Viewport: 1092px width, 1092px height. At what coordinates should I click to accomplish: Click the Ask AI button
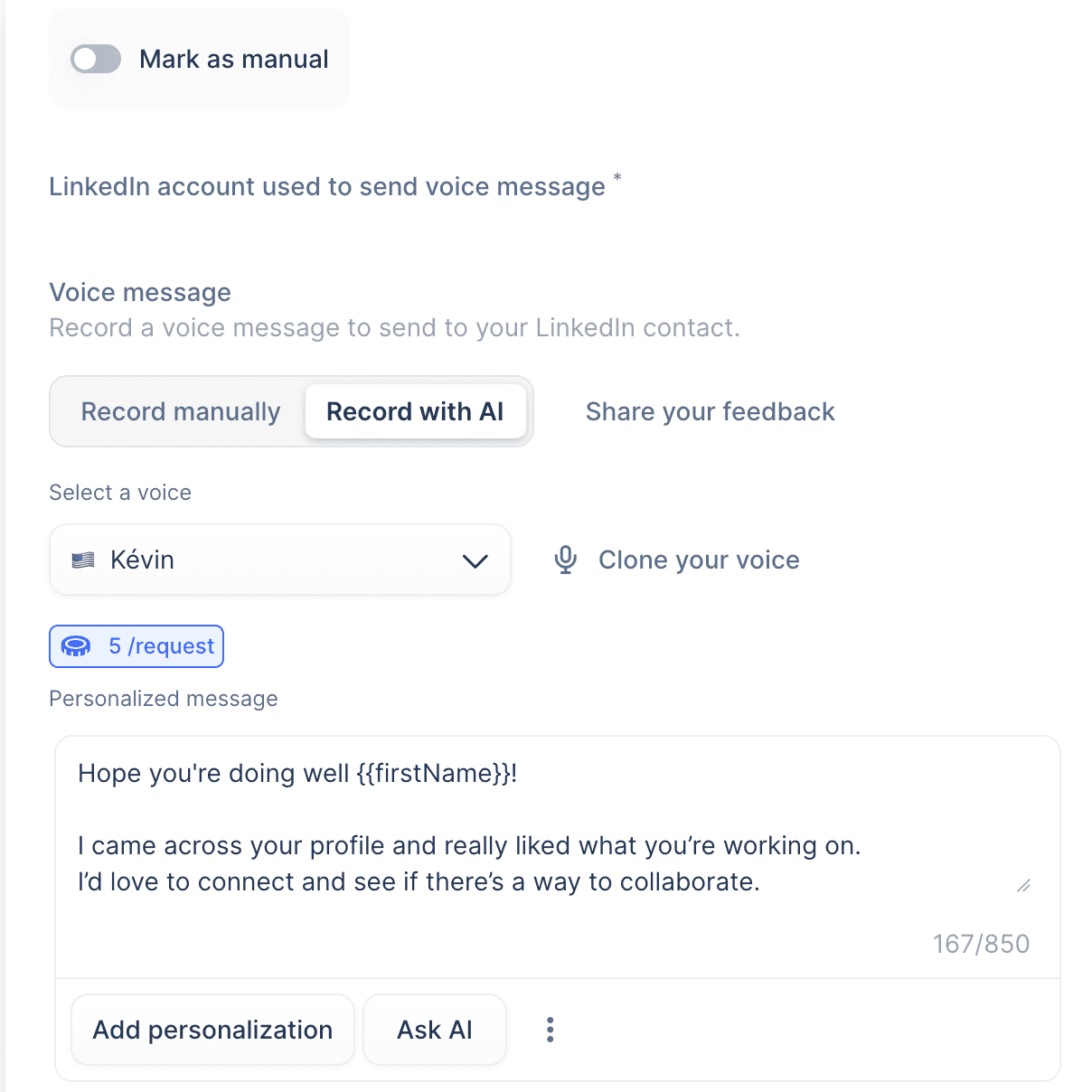click(x=435, y=1030)
